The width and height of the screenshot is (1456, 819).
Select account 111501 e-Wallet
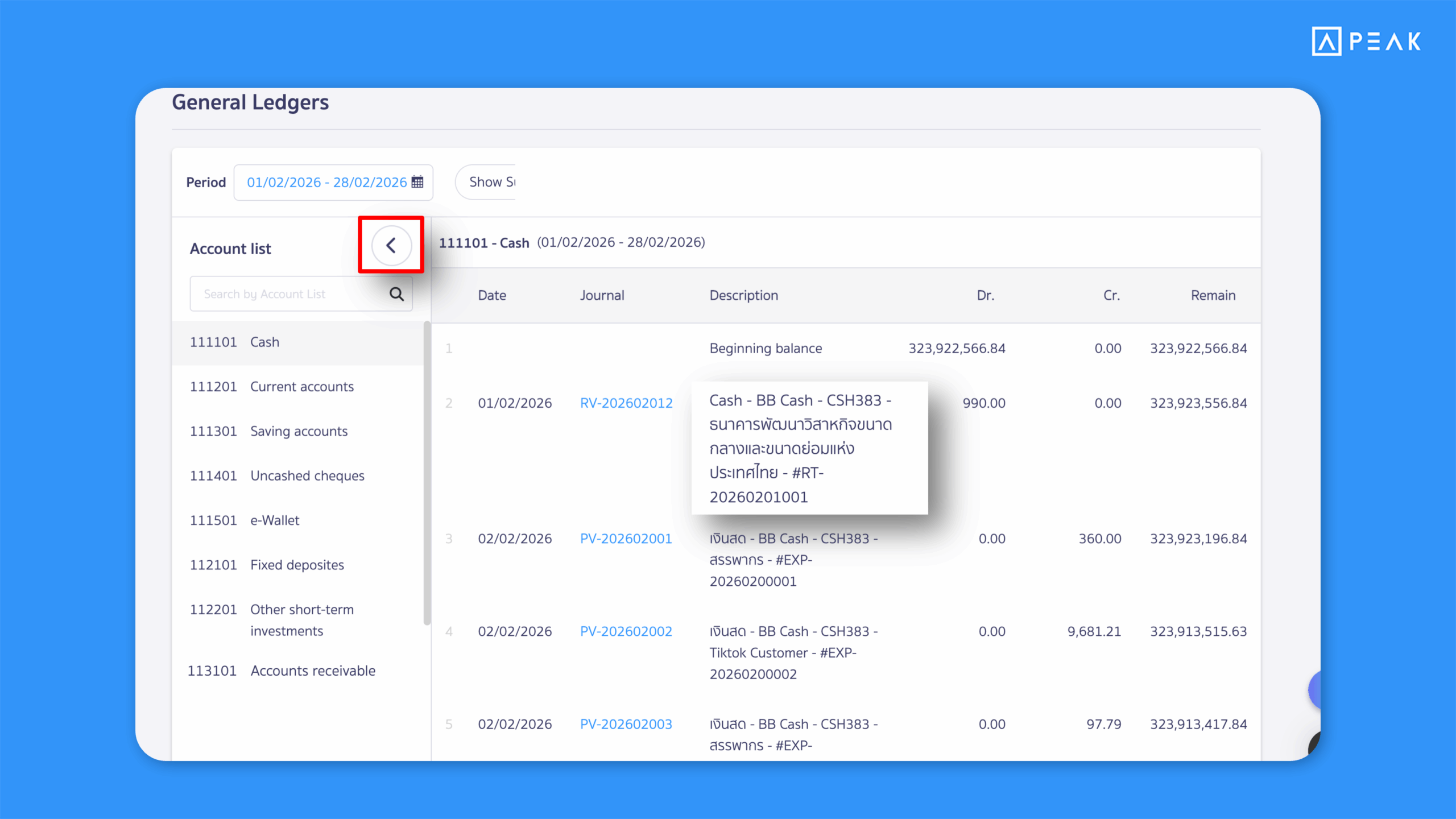pos(245,520)
